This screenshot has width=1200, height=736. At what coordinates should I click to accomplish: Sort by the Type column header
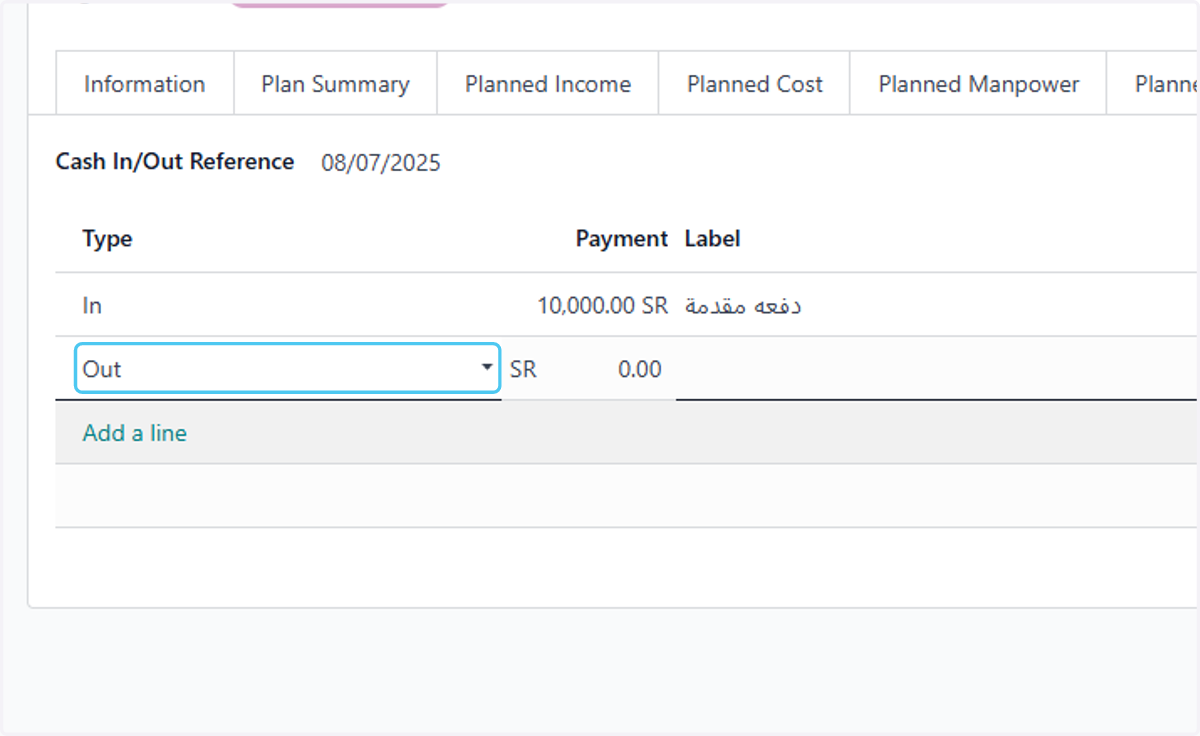pyautogui.click(x=107, y=239)
